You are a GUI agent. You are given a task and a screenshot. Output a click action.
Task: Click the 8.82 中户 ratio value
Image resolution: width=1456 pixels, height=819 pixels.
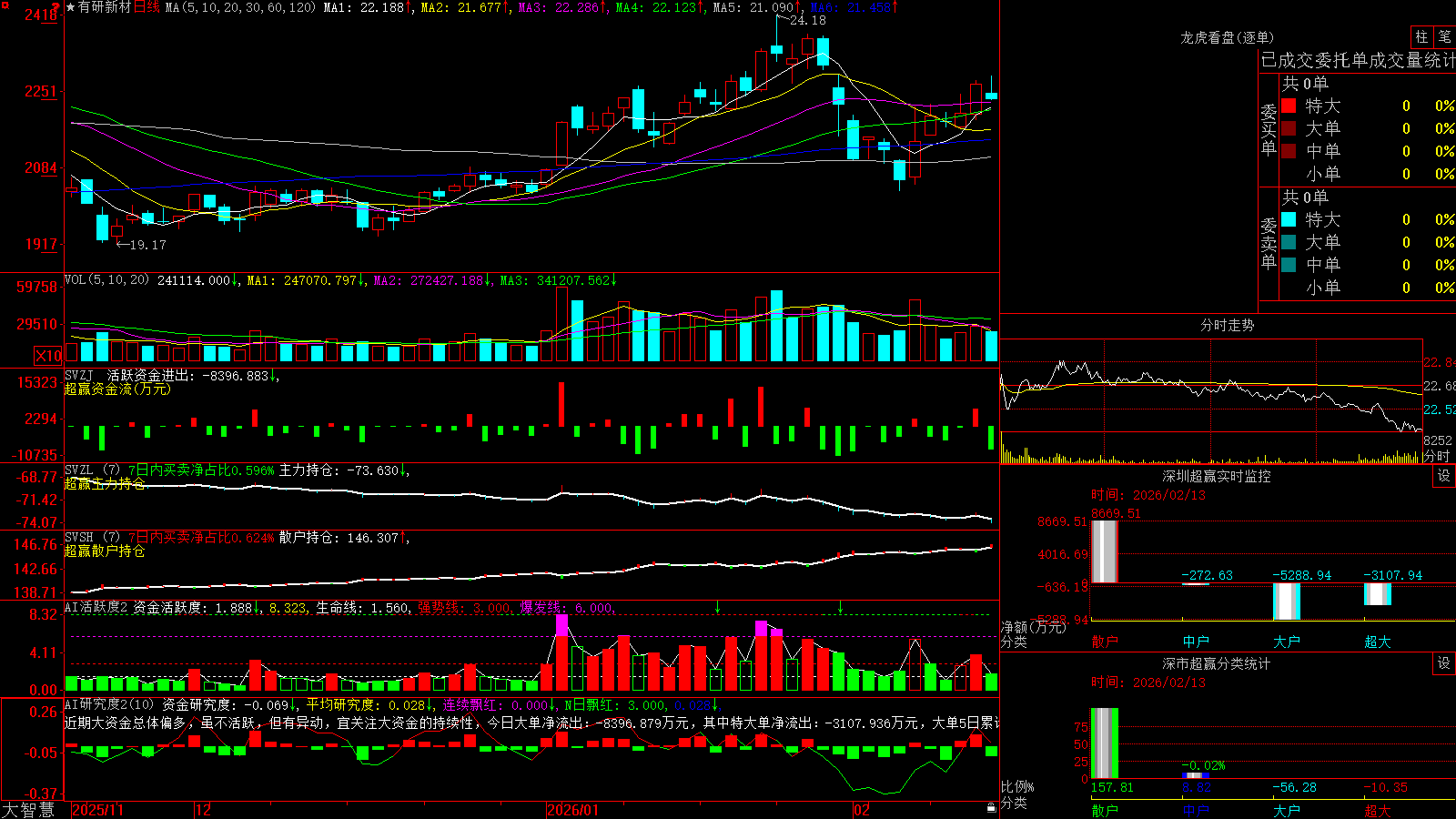[x=1196, y=787]
